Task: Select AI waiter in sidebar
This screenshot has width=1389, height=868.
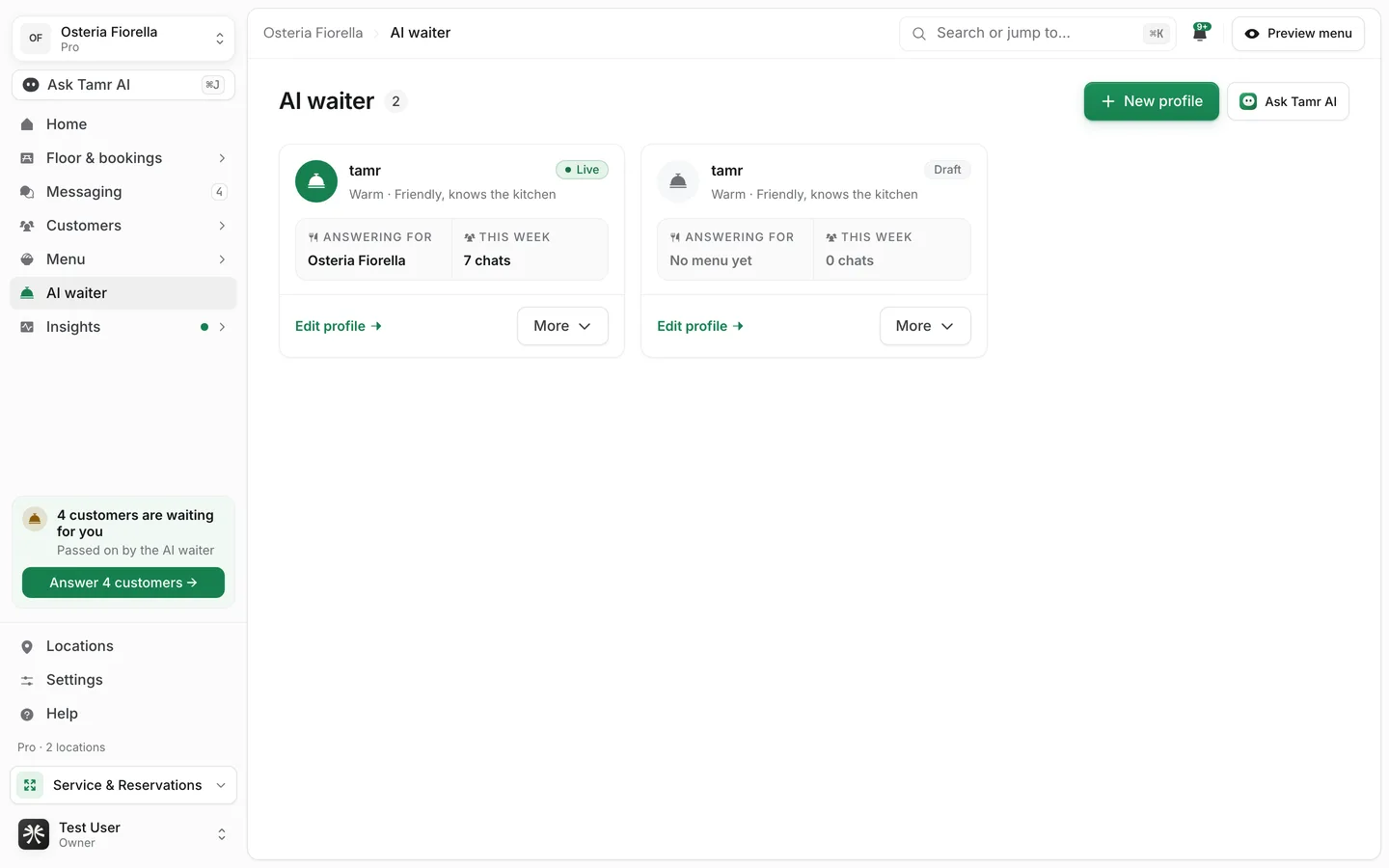Action: click(123, 293)
